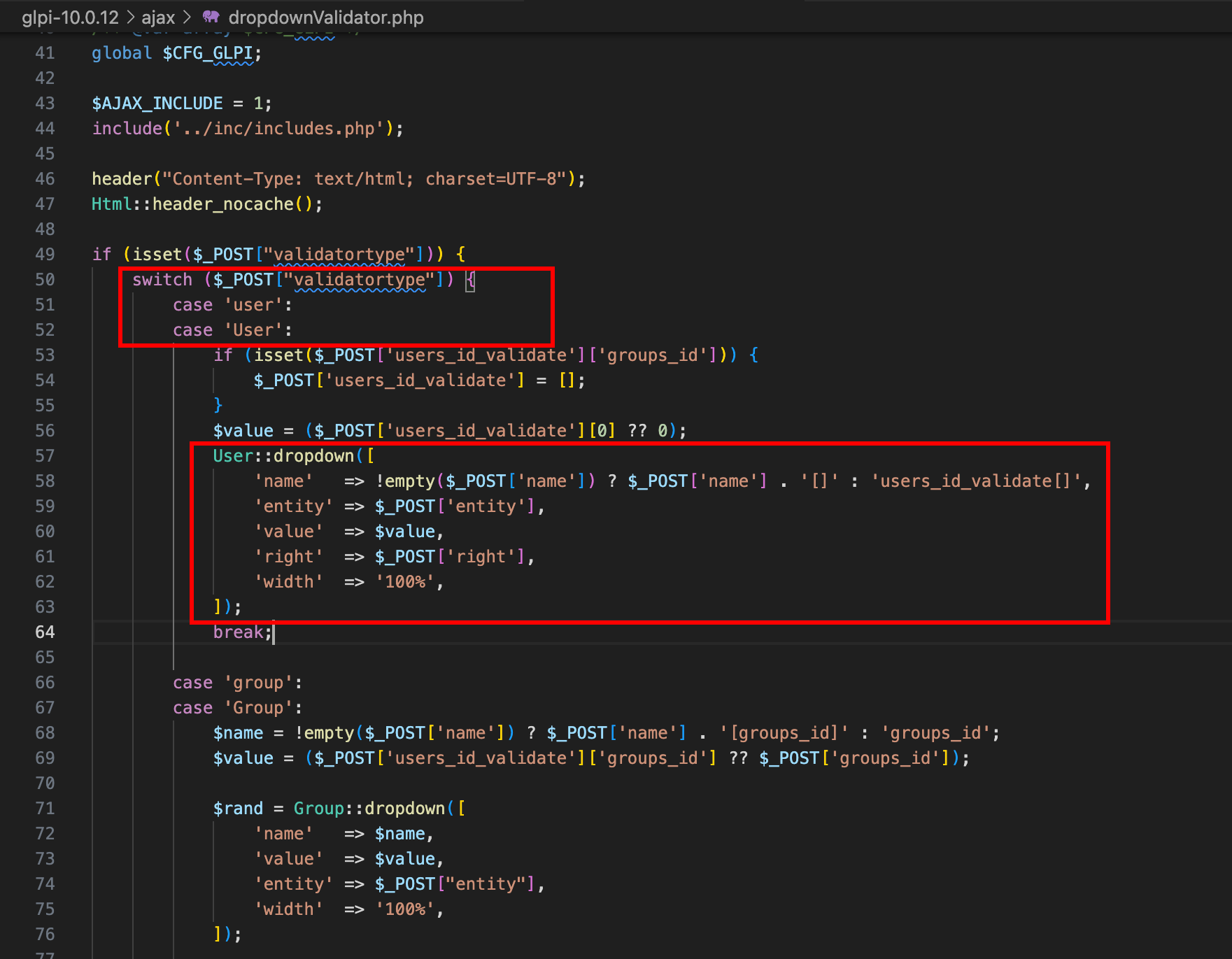Click 'if (isset' on line 49

click(x=137, y=255)
